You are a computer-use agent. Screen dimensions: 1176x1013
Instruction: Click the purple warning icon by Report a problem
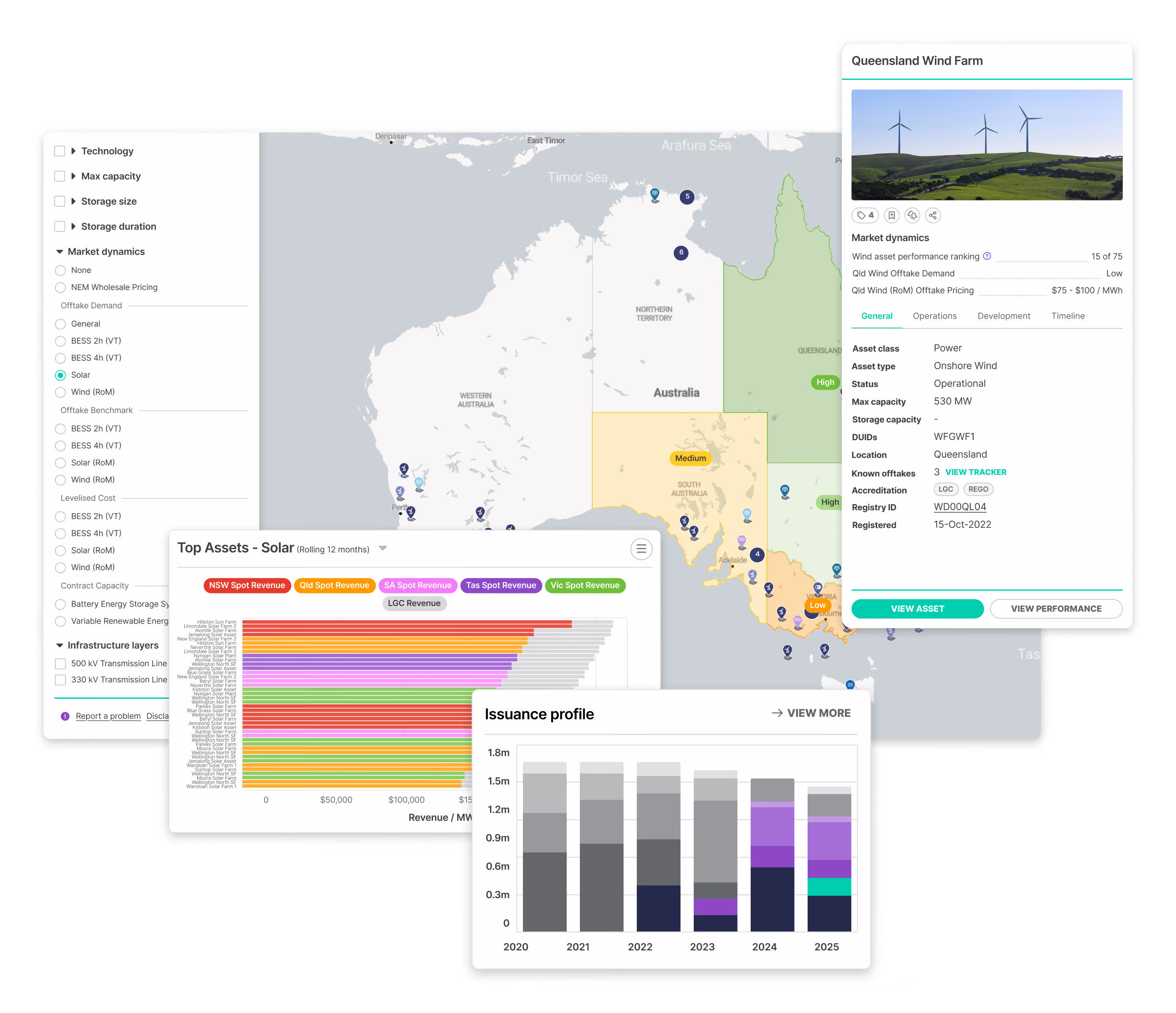(x=65, y=716)
